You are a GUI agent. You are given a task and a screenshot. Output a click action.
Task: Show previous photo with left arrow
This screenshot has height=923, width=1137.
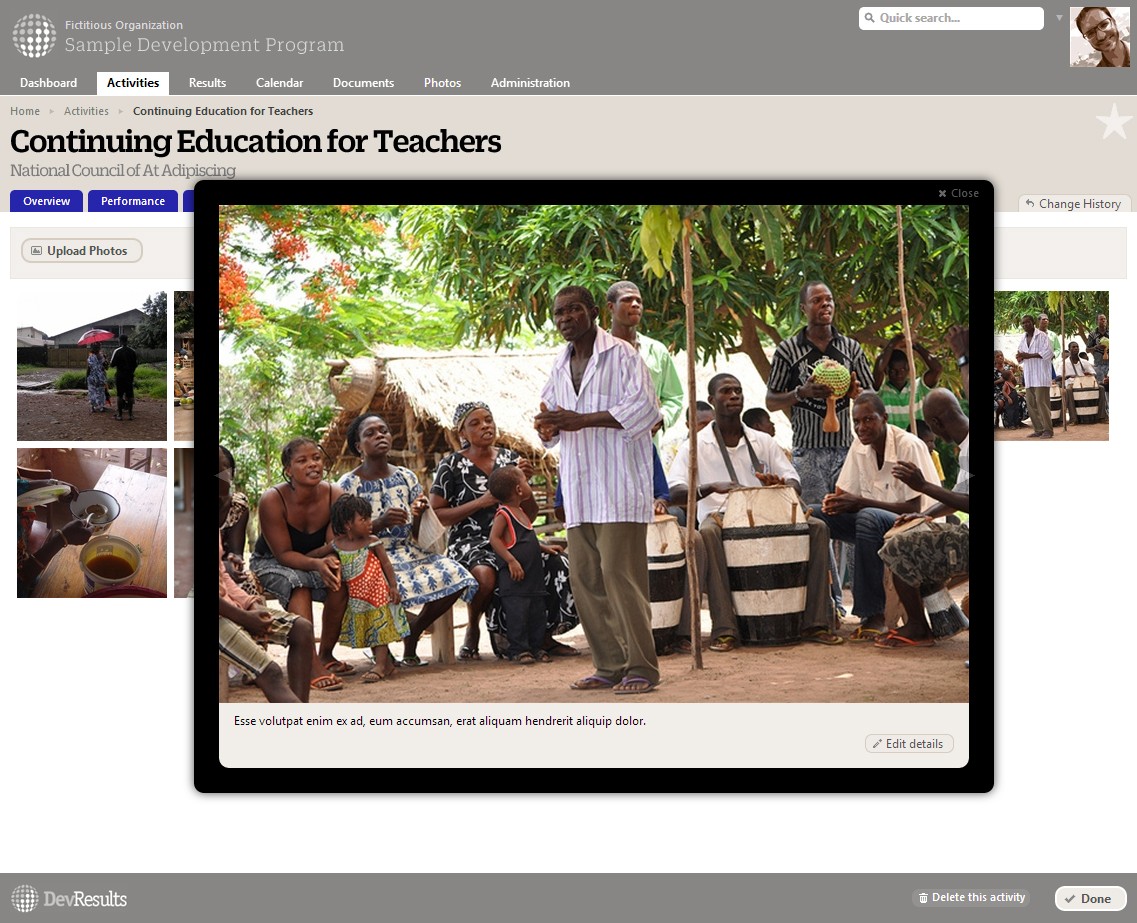pos(223,476)
